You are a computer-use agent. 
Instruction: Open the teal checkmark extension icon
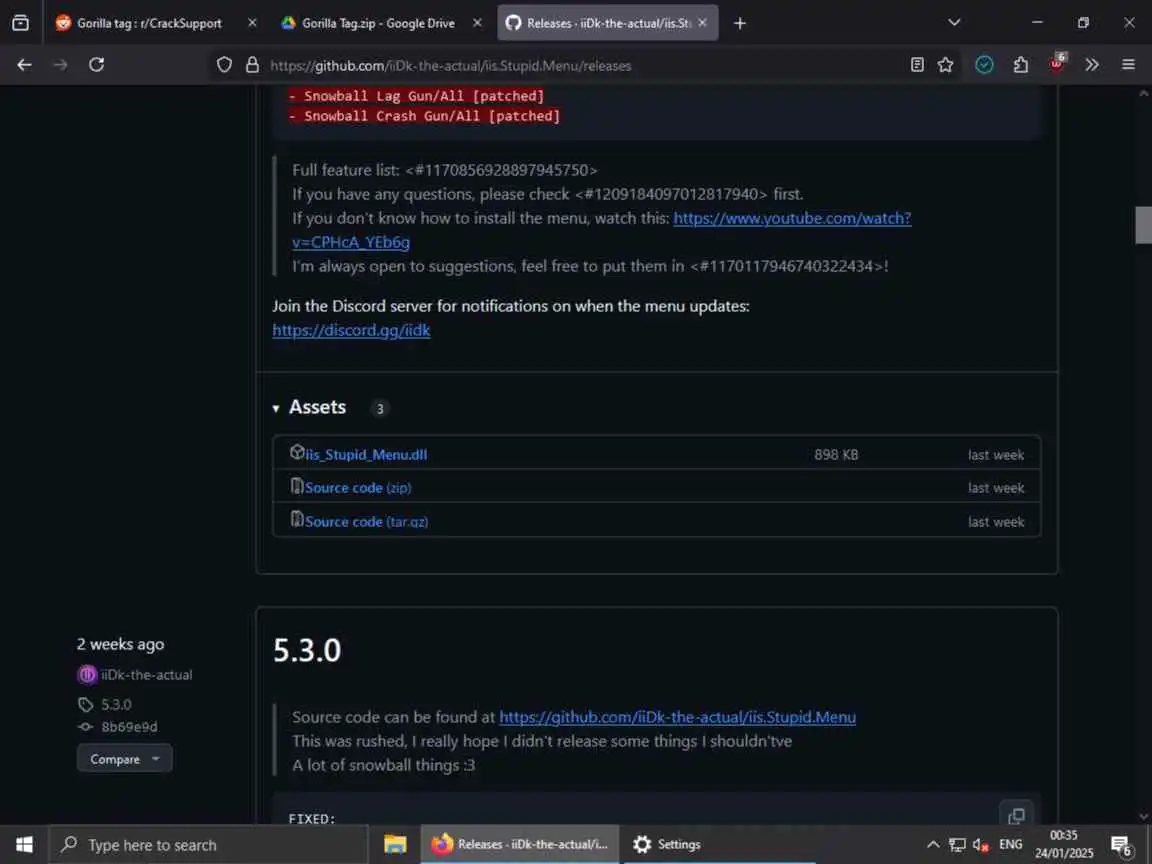click(984, 65)
